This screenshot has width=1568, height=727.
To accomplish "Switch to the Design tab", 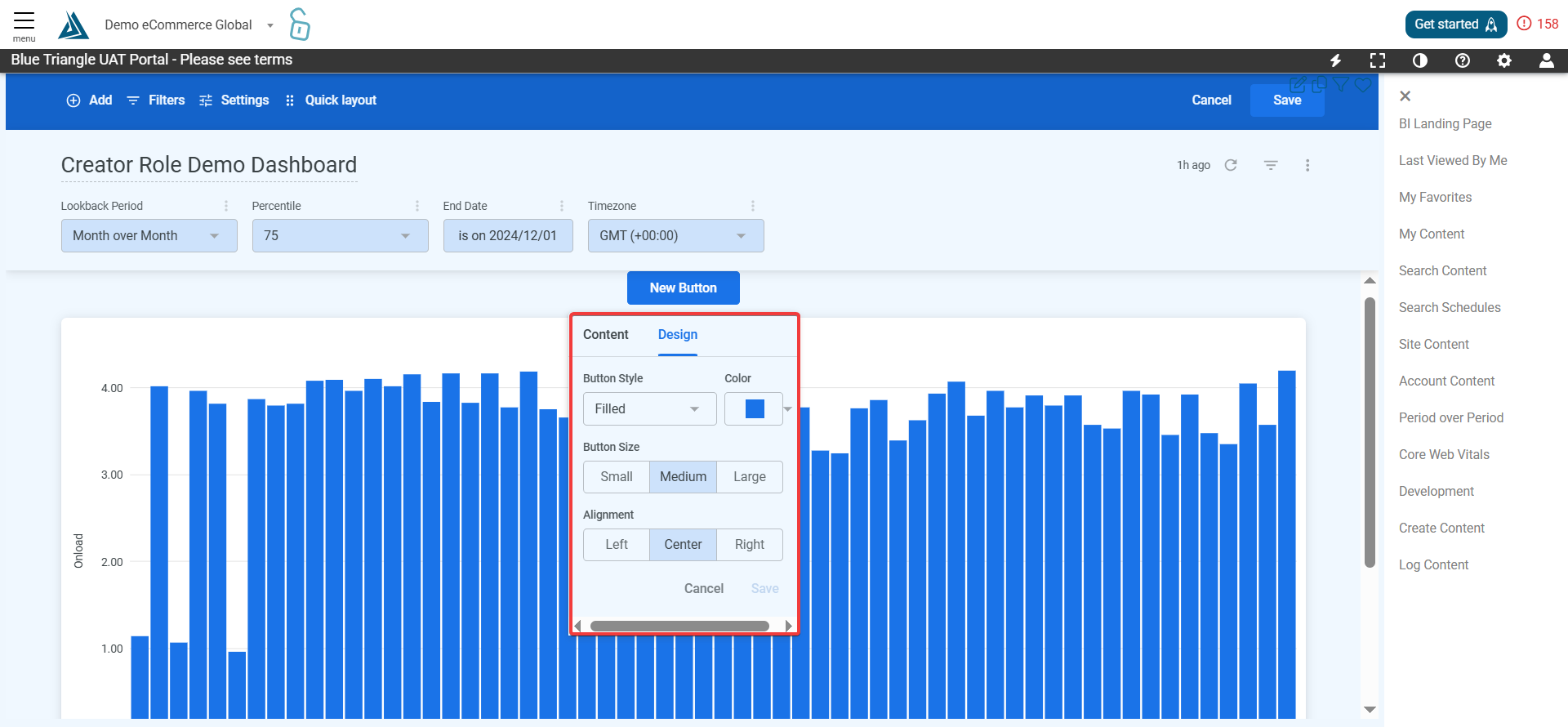I will [x=678, y=335].
